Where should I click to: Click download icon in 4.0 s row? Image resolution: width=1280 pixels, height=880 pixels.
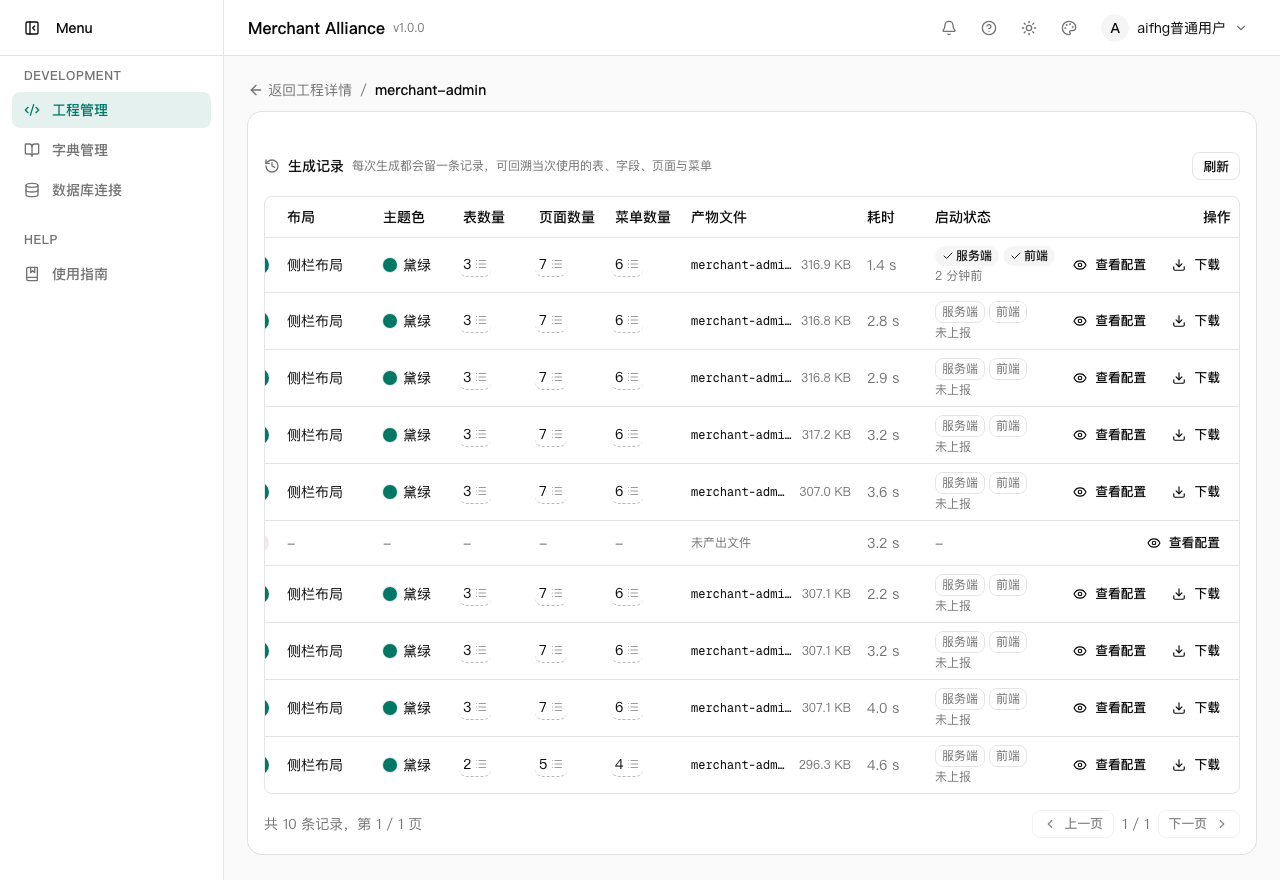pyautogui.click(x=1179, y=708)
